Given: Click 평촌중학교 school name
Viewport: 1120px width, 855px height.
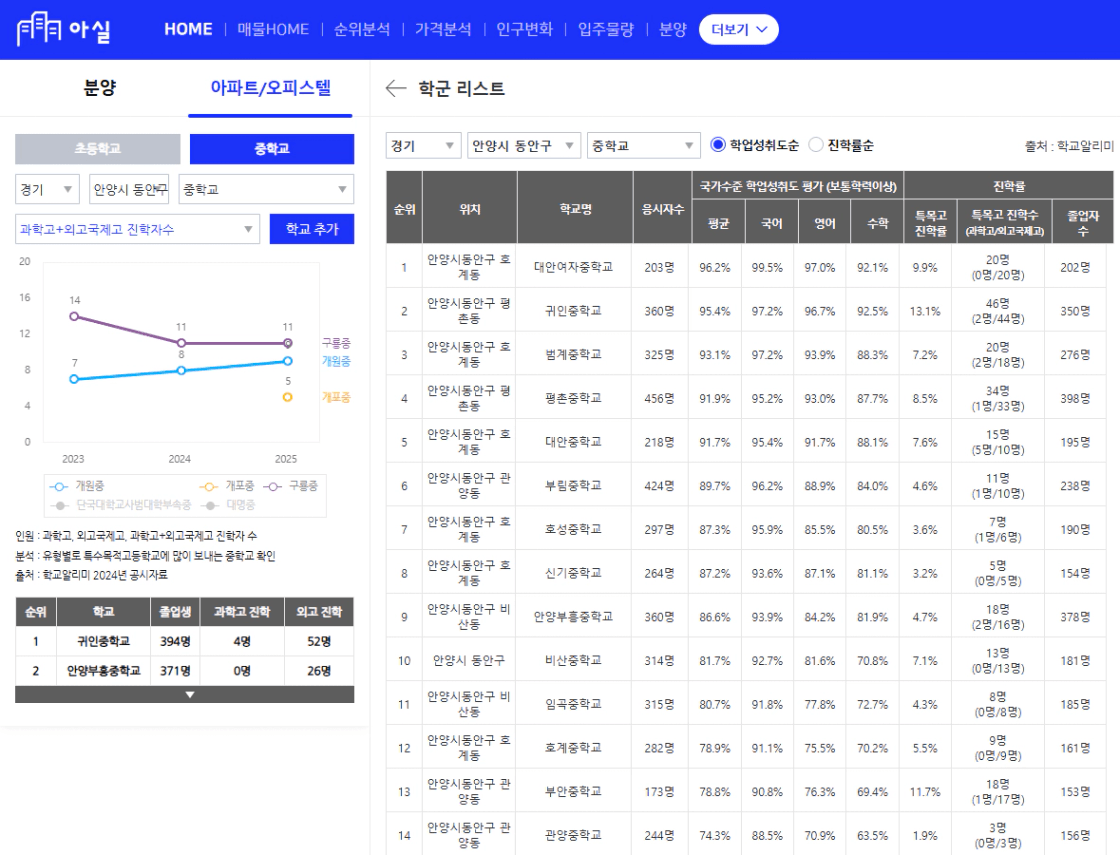Looking at the screenshot, I should pyautogui.click(x=574, y=398).
